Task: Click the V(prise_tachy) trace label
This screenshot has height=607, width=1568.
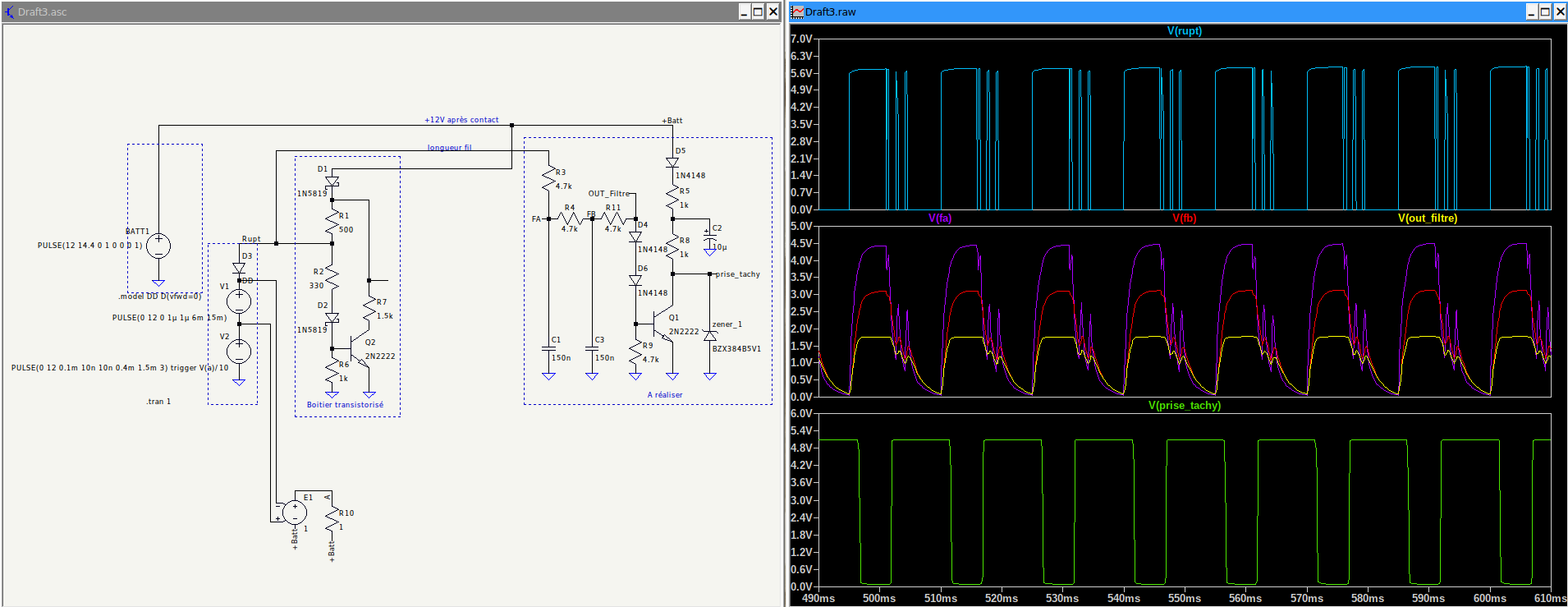Action: pyautogui.click(x=1184, y=406)
